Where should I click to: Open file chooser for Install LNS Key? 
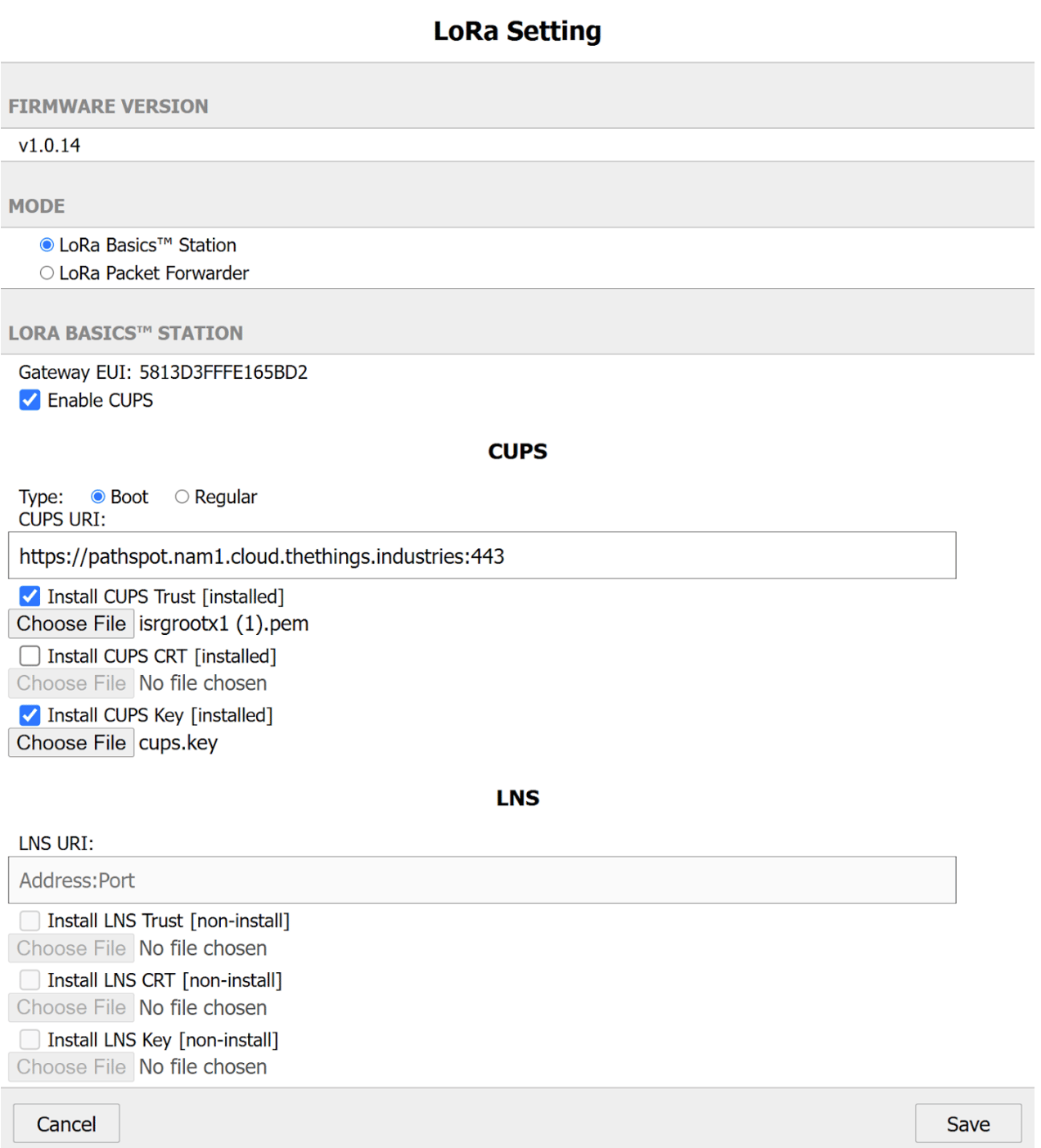70,1066
